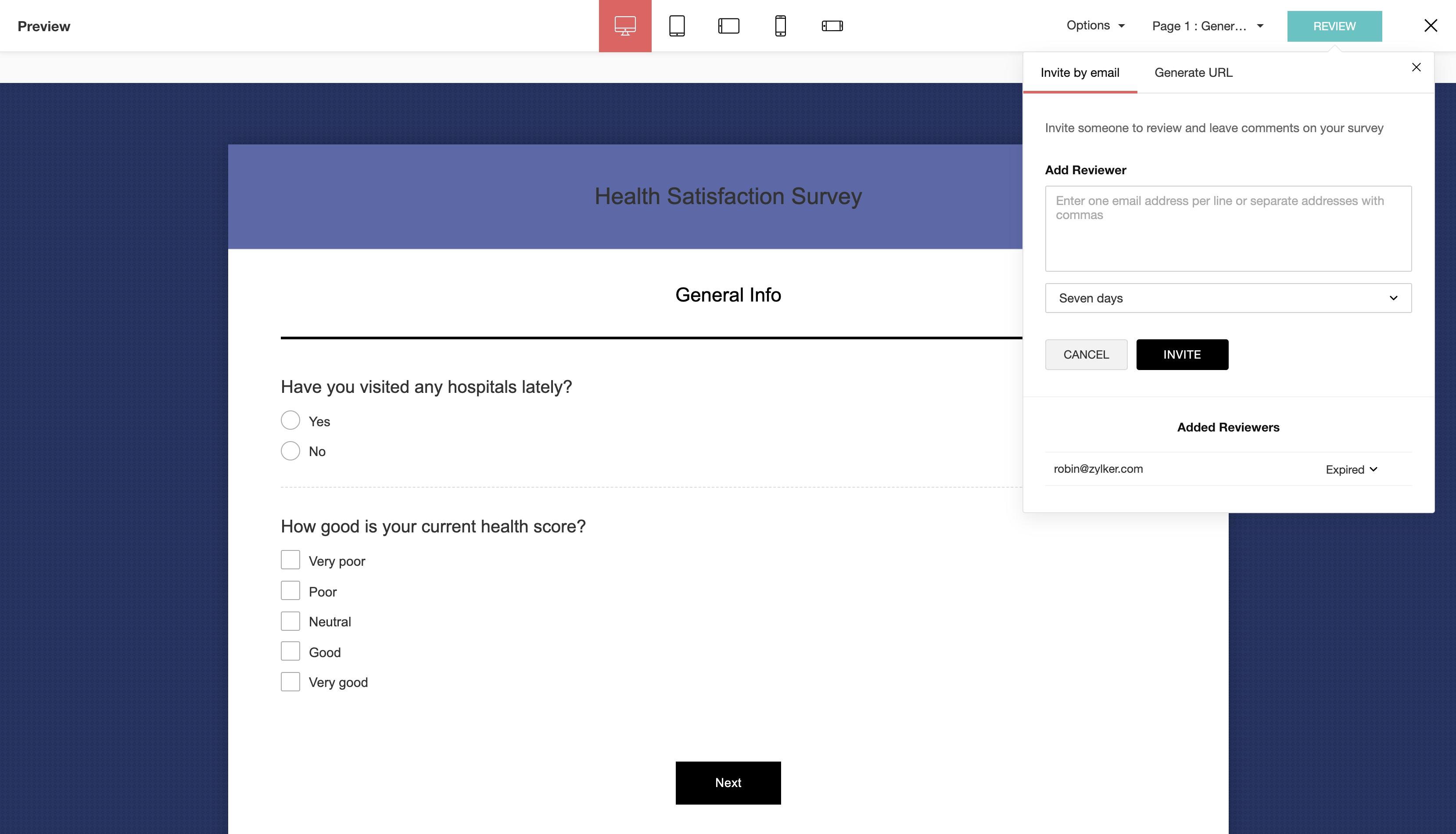This screenshot has height=834, width=1456.
Task: Close the review invite panel
Action: [x=1416, y=68]
